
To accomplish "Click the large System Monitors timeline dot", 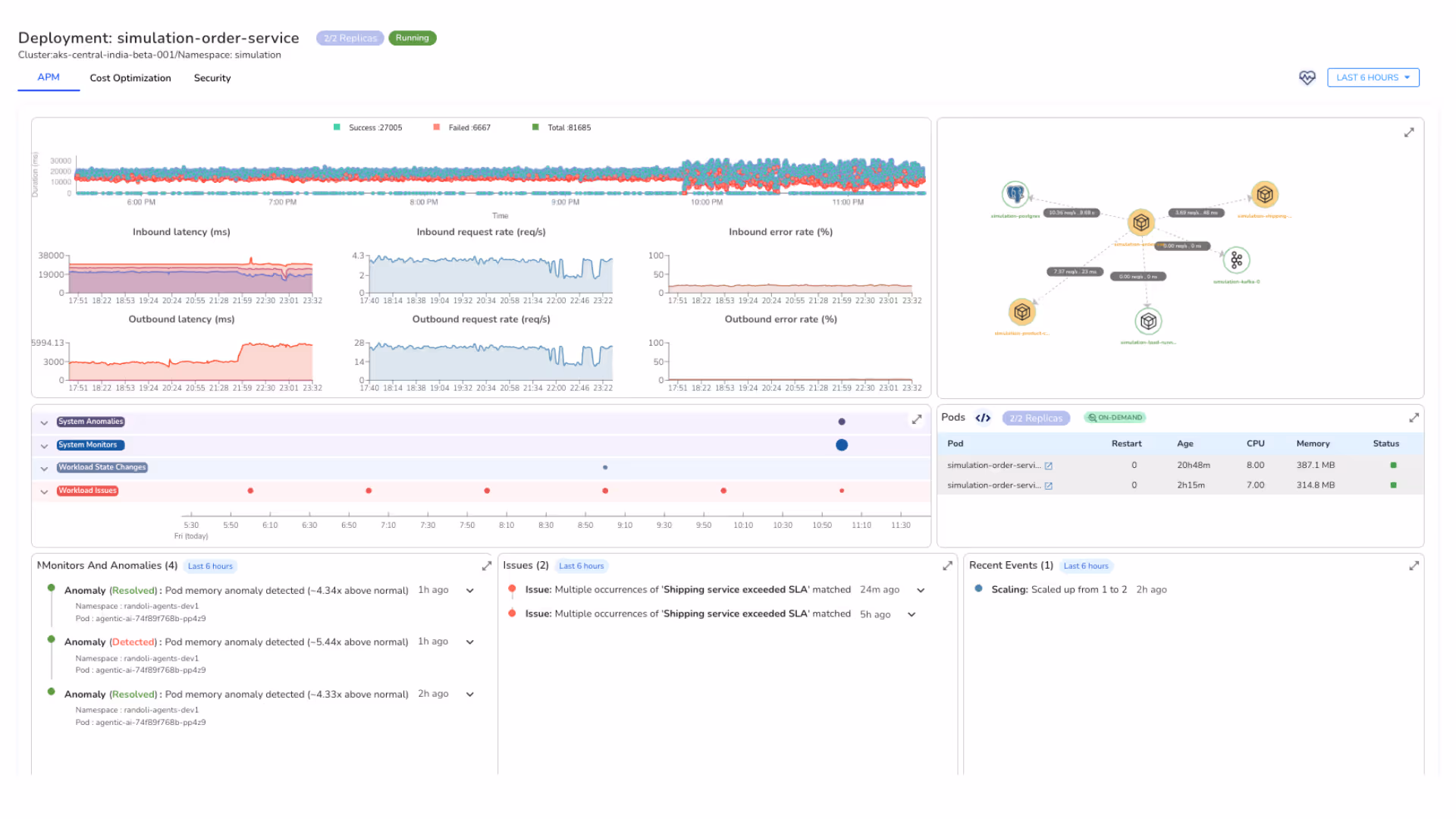I will point(842,445).
